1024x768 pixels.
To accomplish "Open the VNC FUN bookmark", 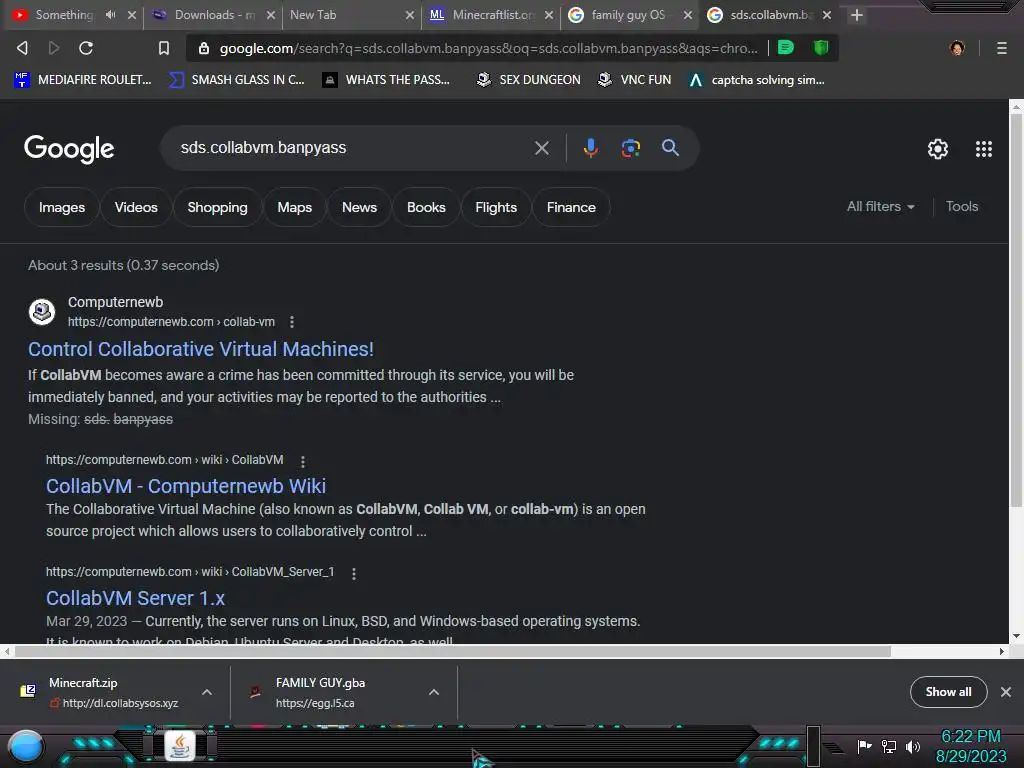I will (635, 80).
